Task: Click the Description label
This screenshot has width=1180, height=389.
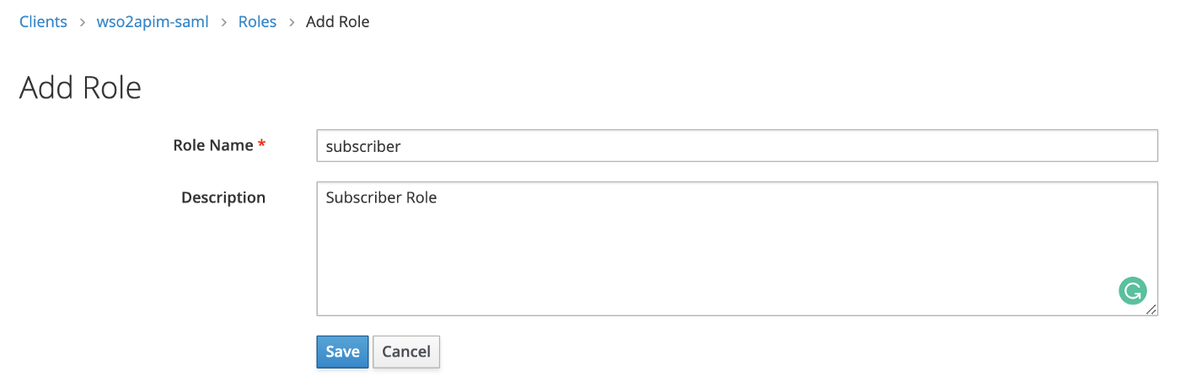Action: coord(224,197)
